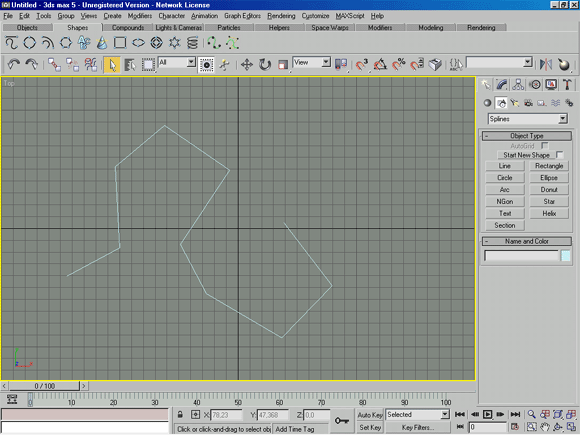Click the Select and Rotate tool
The image size is (580, 435).
[264, 64]
